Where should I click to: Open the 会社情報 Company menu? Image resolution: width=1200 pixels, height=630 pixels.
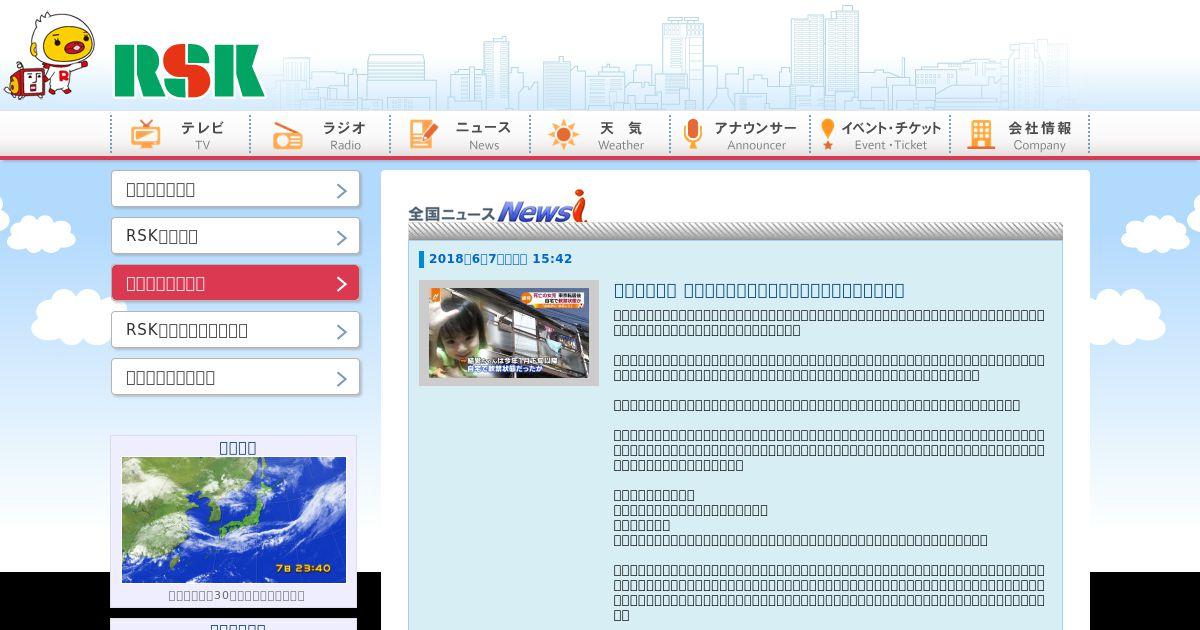(x=1020, y=134)
